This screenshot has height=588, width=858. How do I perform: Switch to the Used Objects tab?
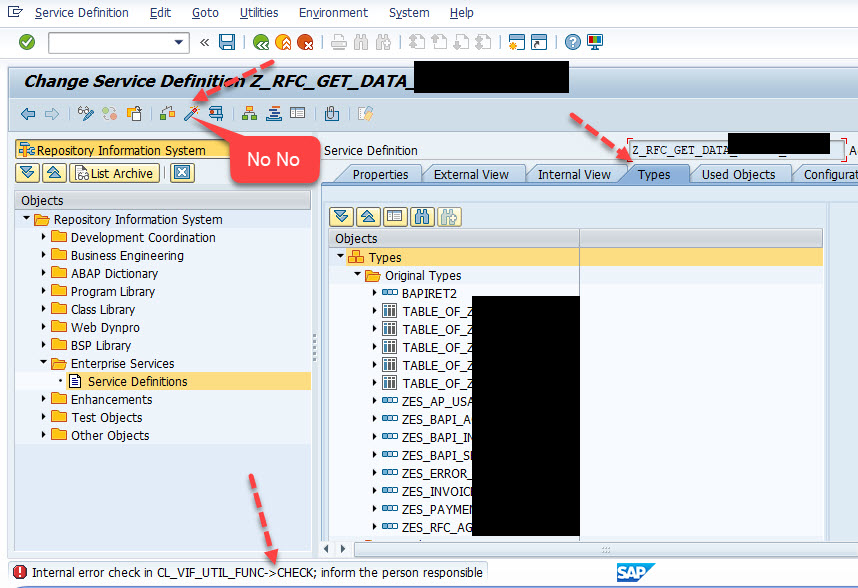[738, 174]
